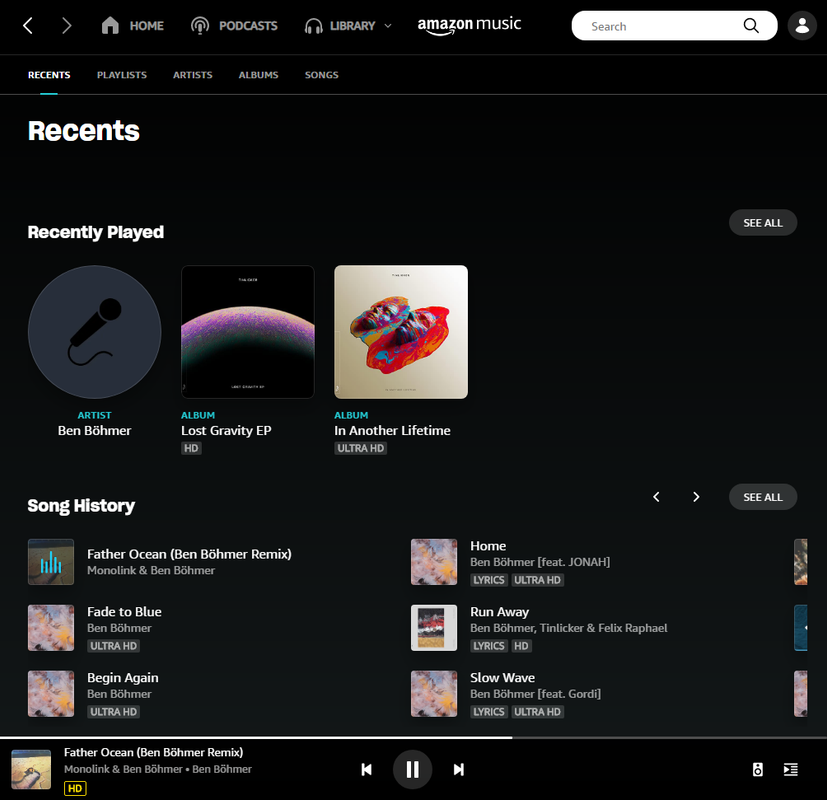This screenshot has height=800, width=827.
Task: Open artist Ben Böhmer, Tinlicker & Felix Raphael
Action: point(569,628)
